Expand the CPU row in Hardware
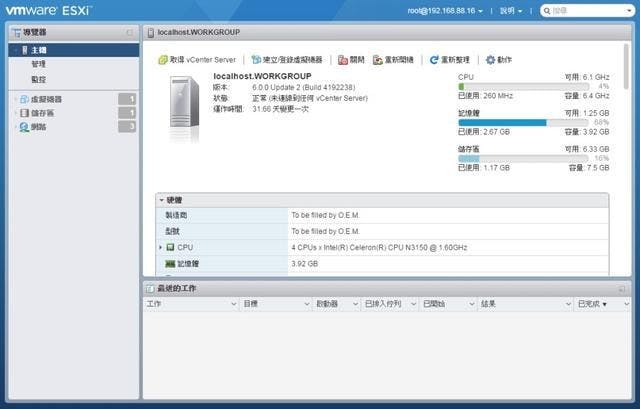This screenshot has height=409, width=640. click(x=161, y=247)
